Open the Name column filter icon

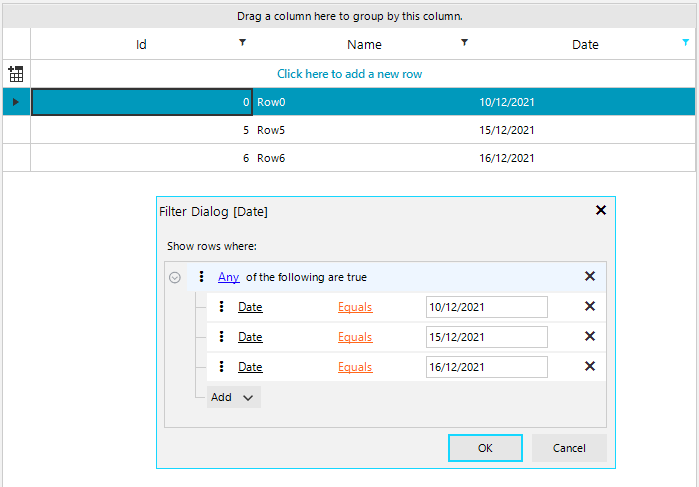463,42
